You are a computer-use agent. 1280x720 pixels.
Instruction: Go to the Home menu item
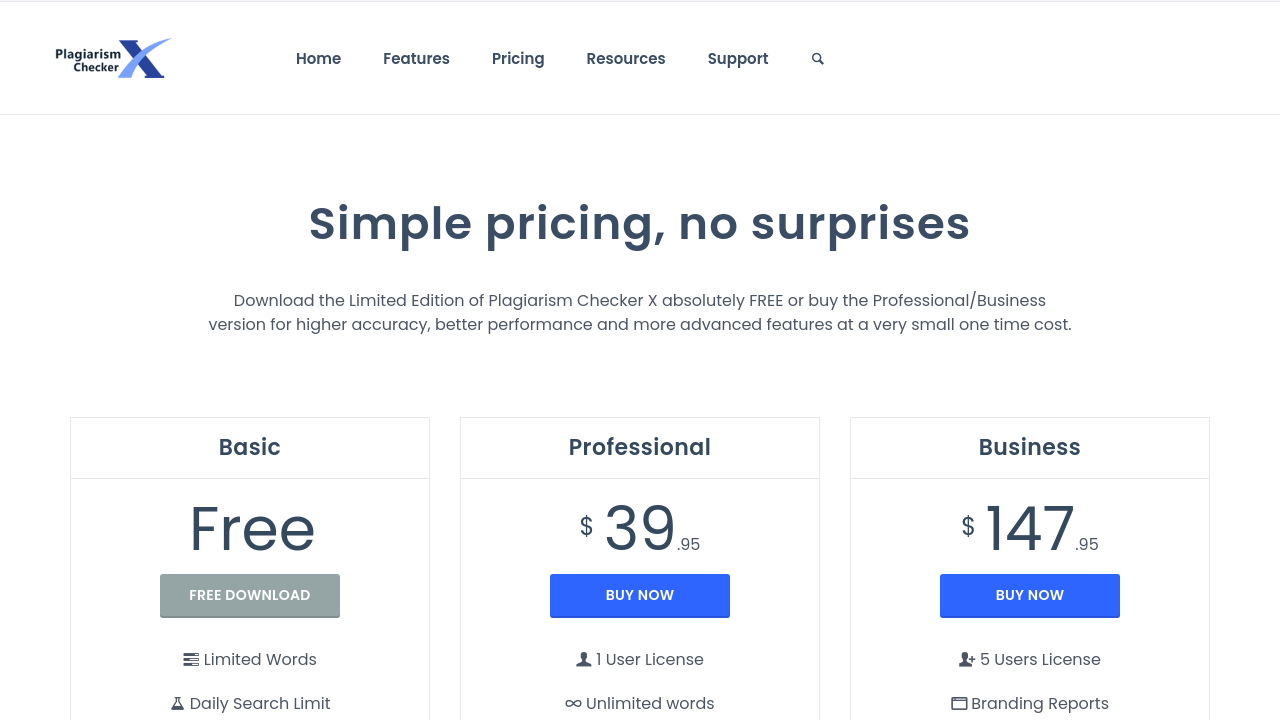click(x=318, y=59)
